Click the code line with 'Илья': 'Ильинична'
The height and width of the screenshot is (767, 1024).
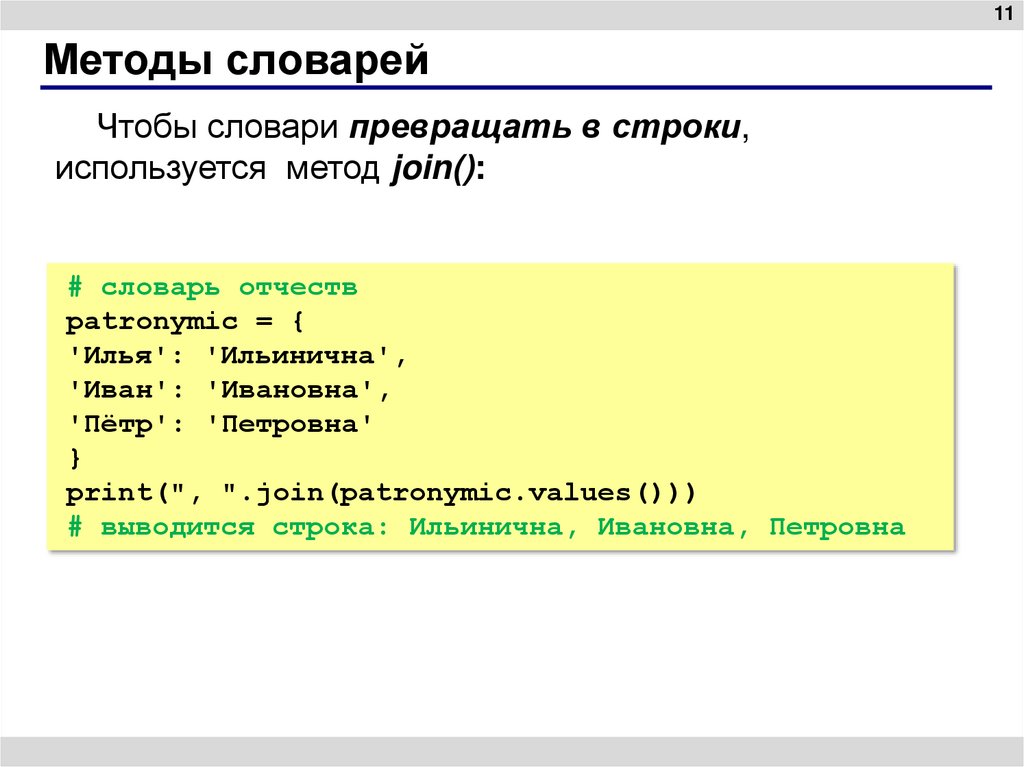[237, 355]
